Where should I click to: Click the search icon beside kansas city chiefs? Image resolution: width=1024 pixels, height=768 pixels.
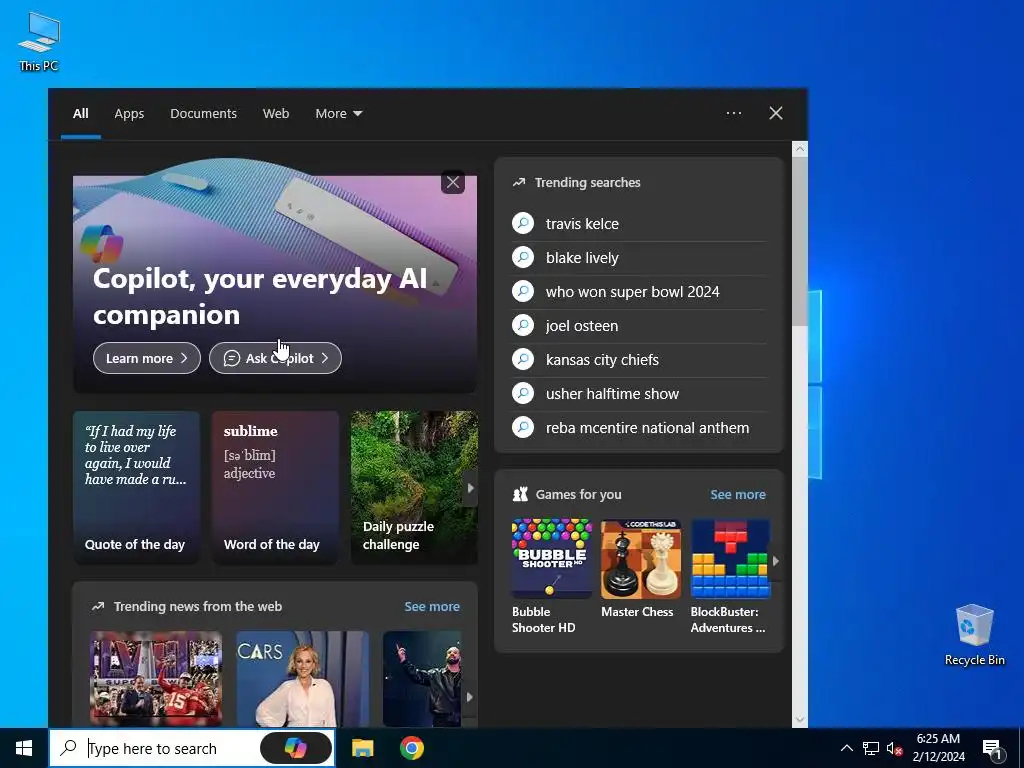tap(523, 359)
